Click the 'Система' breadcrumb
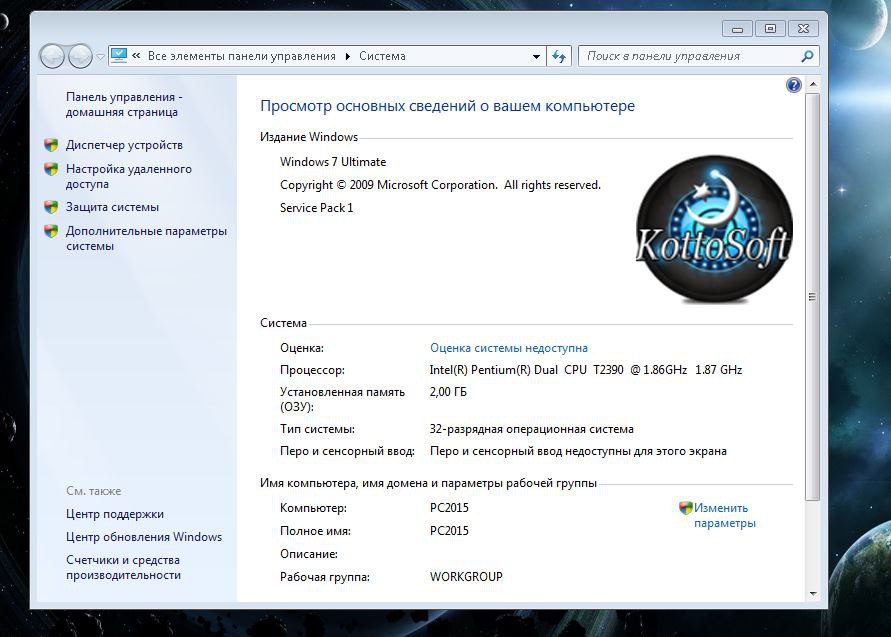Image resolution: width=891 pixels, height=637 pixels. pos(382,56)
